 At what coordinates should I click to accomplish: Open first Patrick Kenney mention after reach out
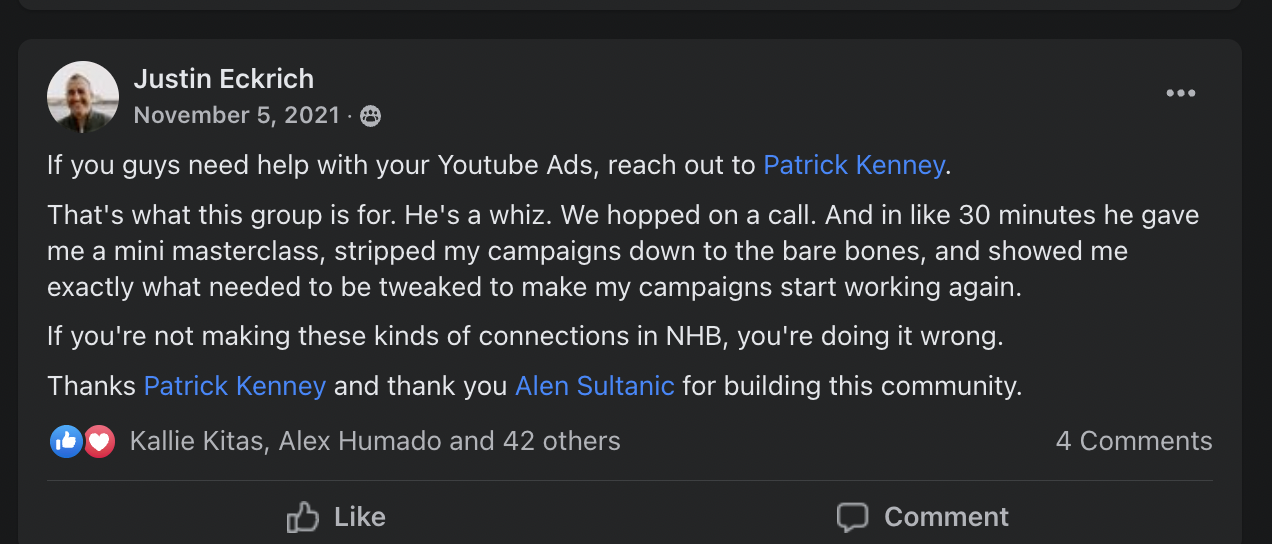tap(853, 165)
